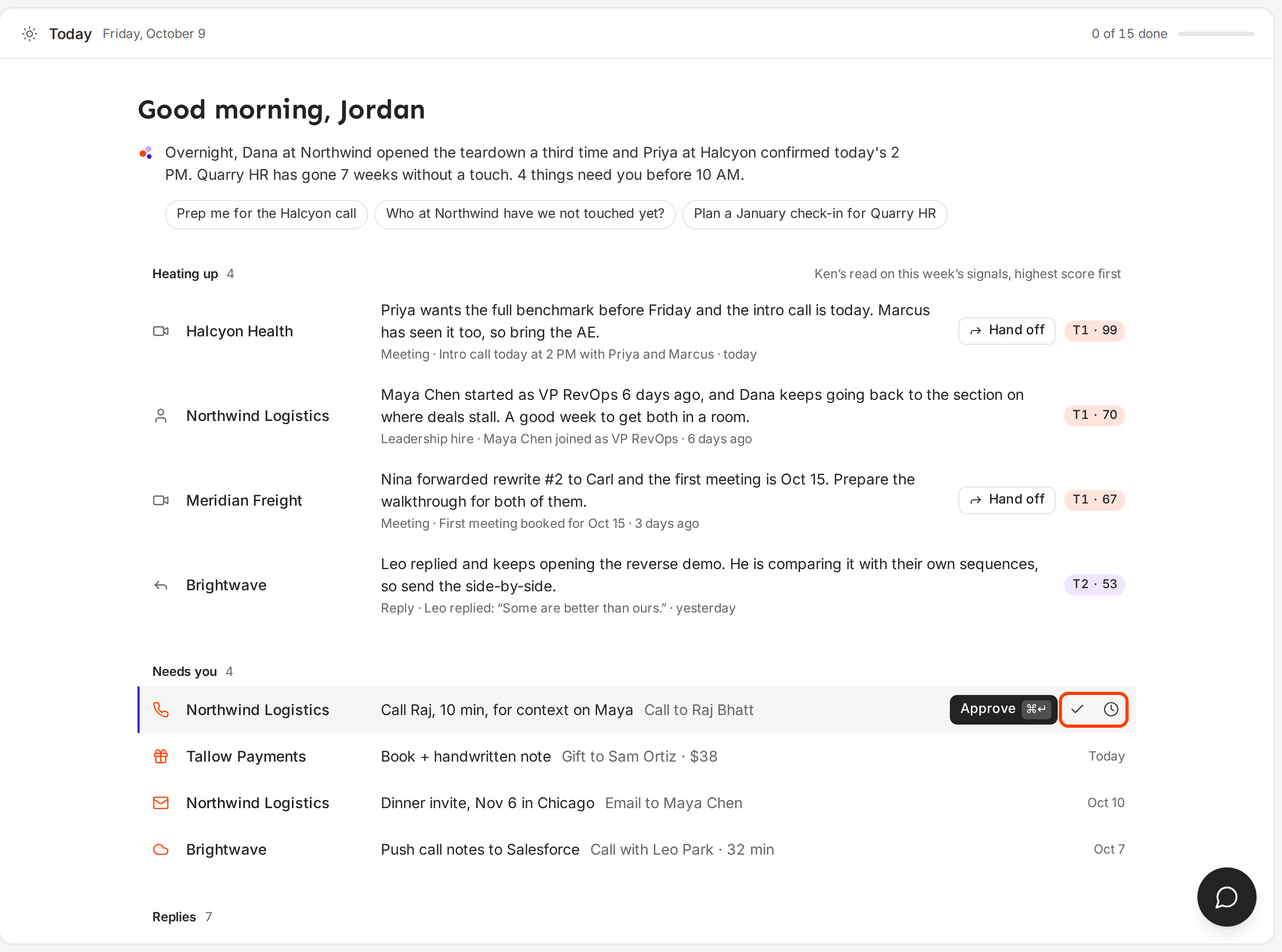
Task: Open the Halcyon Health account name
Action: click(x=239, y=332)
